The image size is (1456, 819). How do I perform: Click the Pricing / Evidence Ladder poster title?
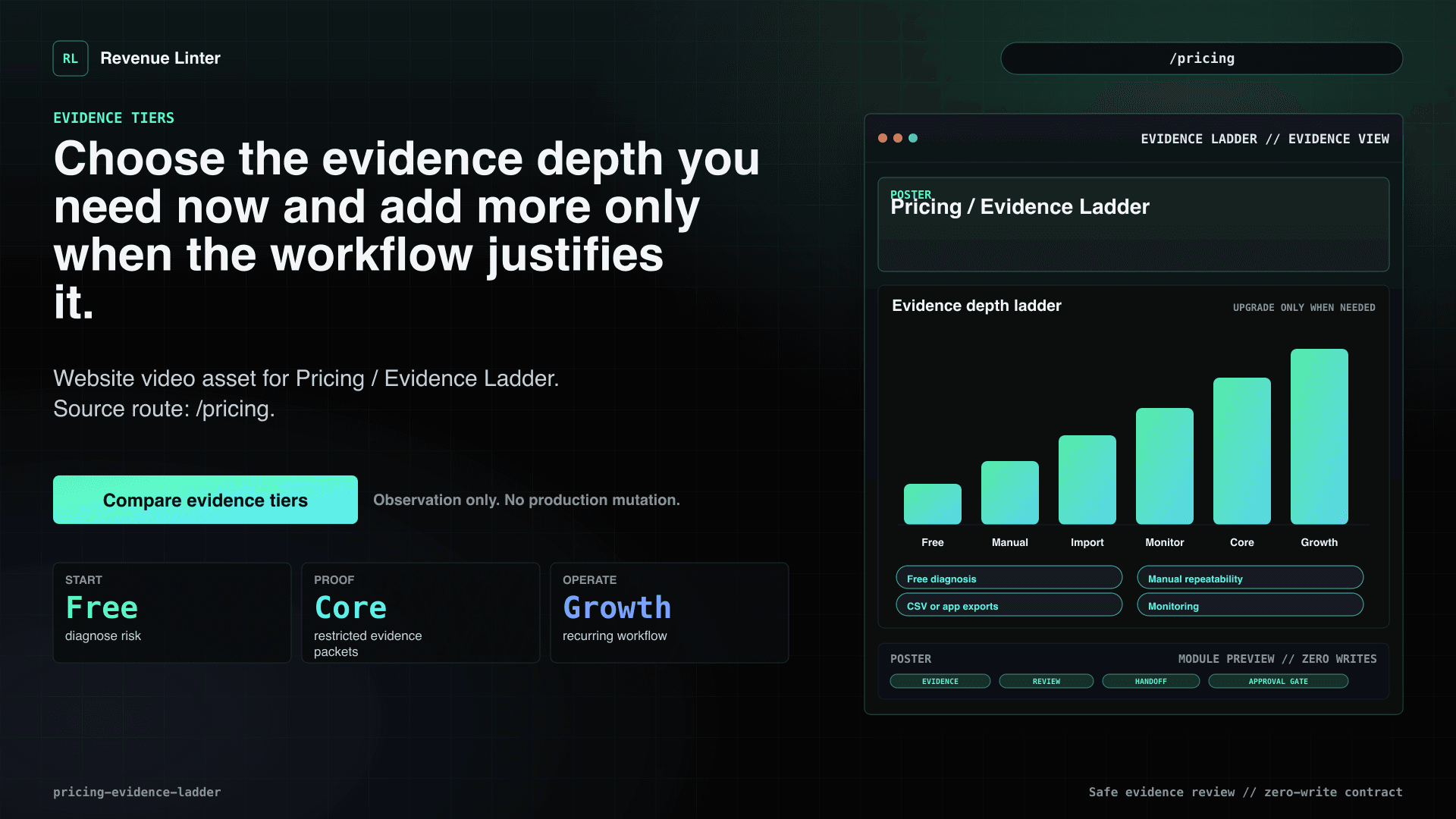(x=1020, y=207)
